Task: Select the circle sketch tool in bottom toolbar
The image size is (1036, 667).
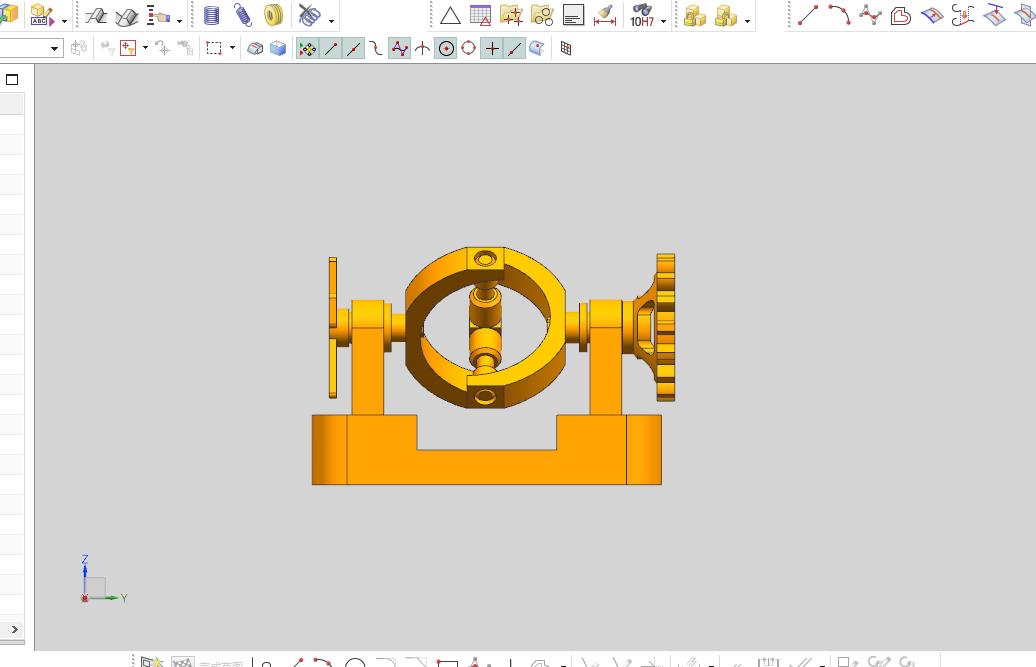Action: 355,662
